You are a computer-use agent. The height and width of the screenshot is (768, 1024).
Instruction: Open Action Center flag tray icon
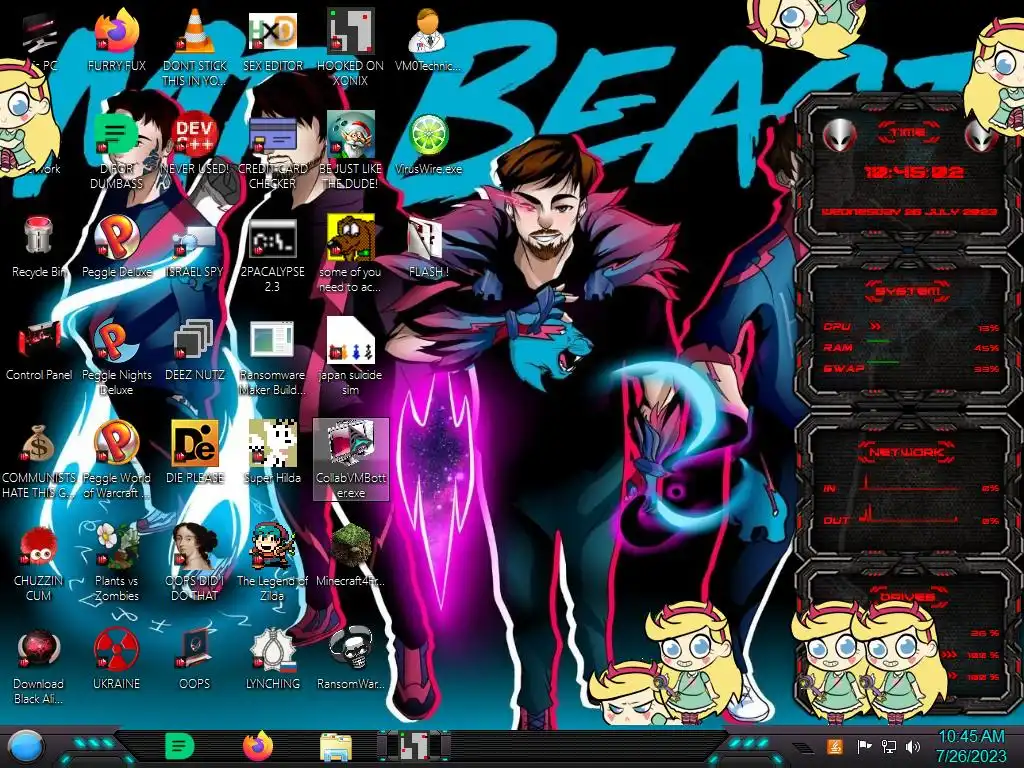coord(864,746)
